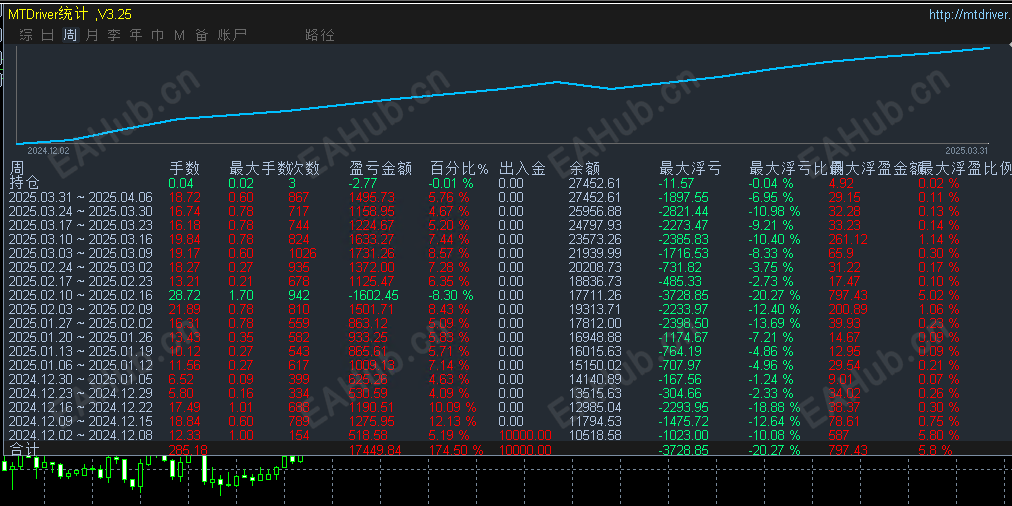The width and height of the screenshot is (1012, 506).
Task: Open the 月 monthly statistics tab
Action: (92, 35)
